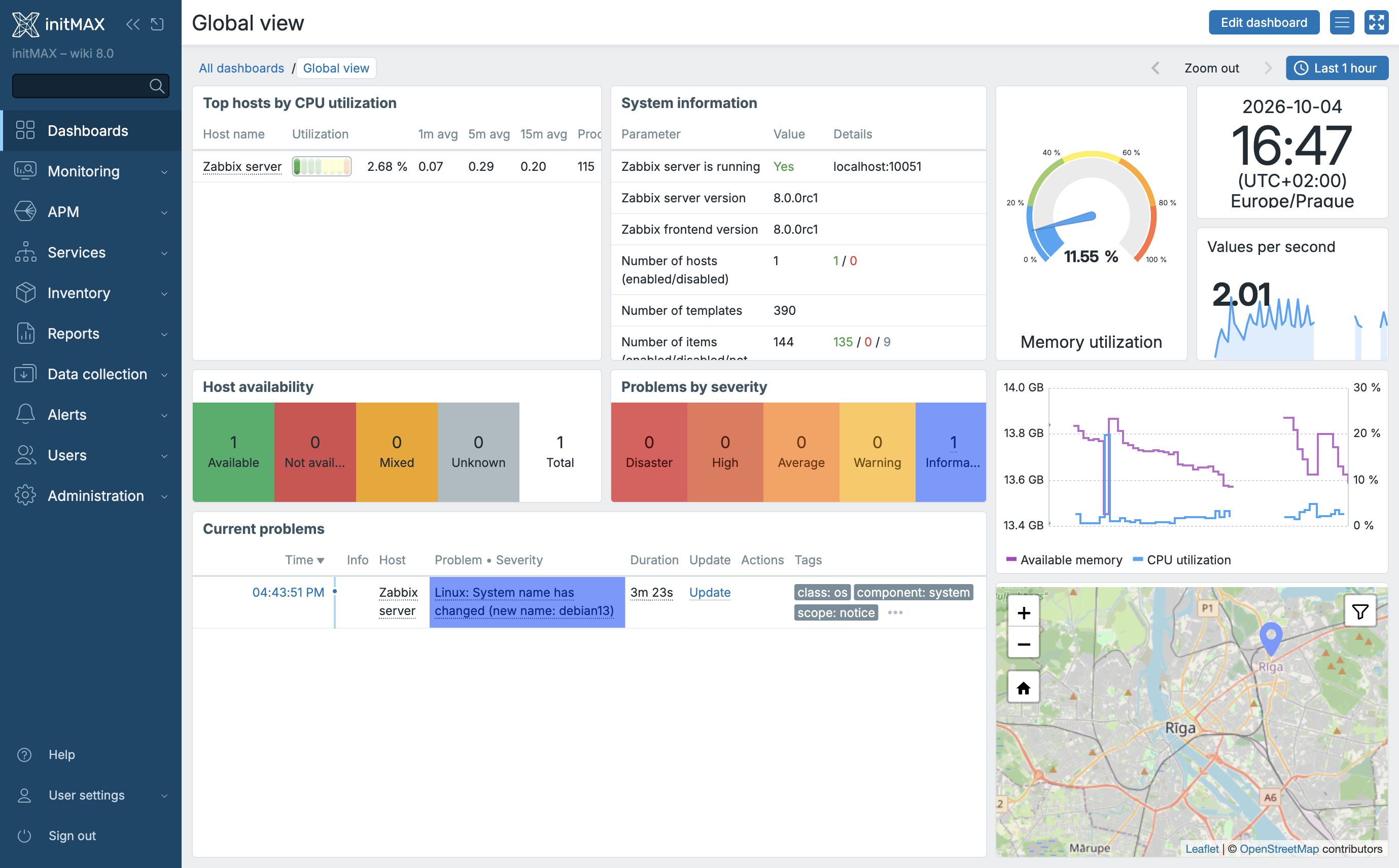The width and height of the screenshot is (1399, 868).
Task: Click the previous time period arrow
Action: point(1156,68)
